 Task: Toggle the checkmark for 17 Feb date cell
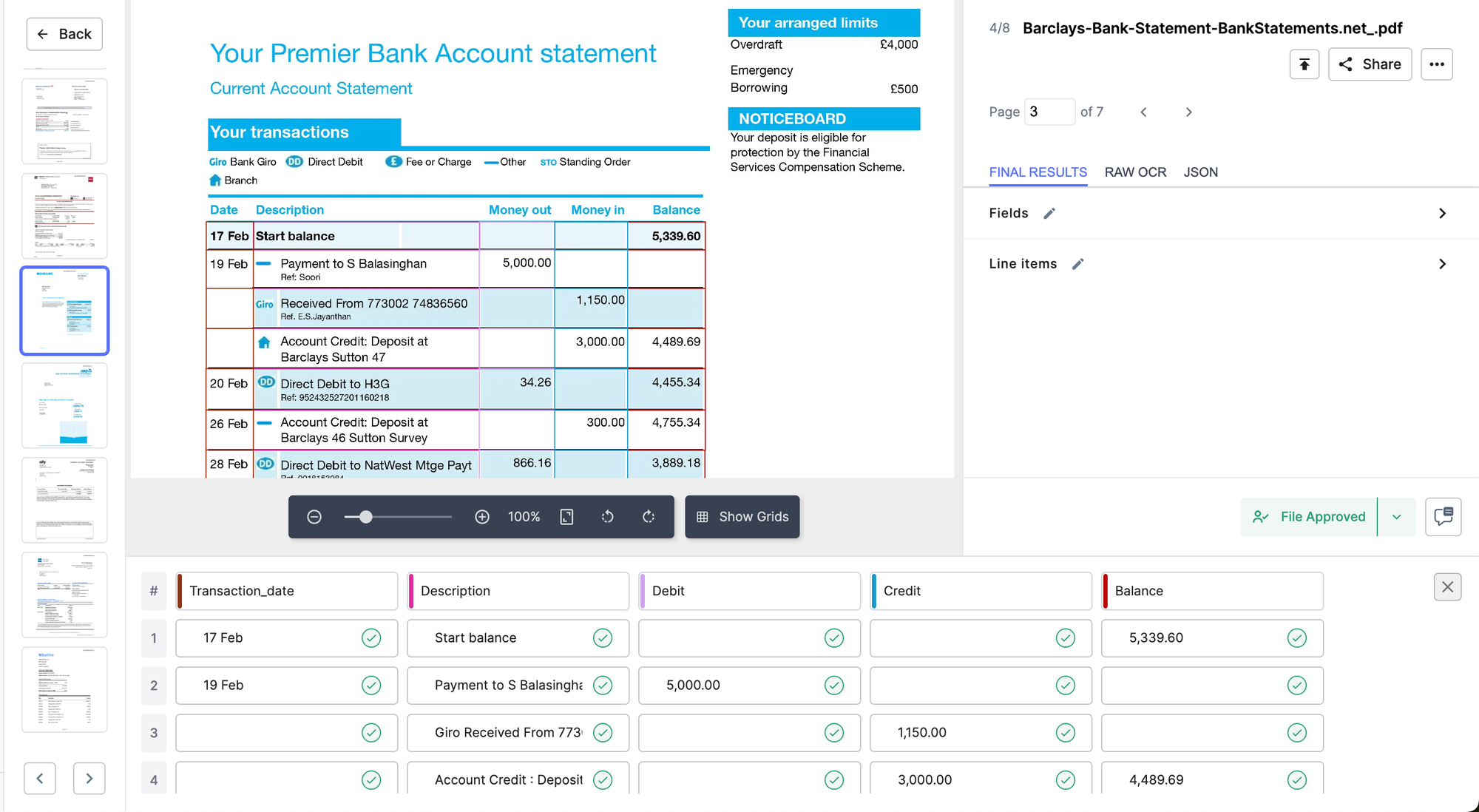tap(371, 638)
